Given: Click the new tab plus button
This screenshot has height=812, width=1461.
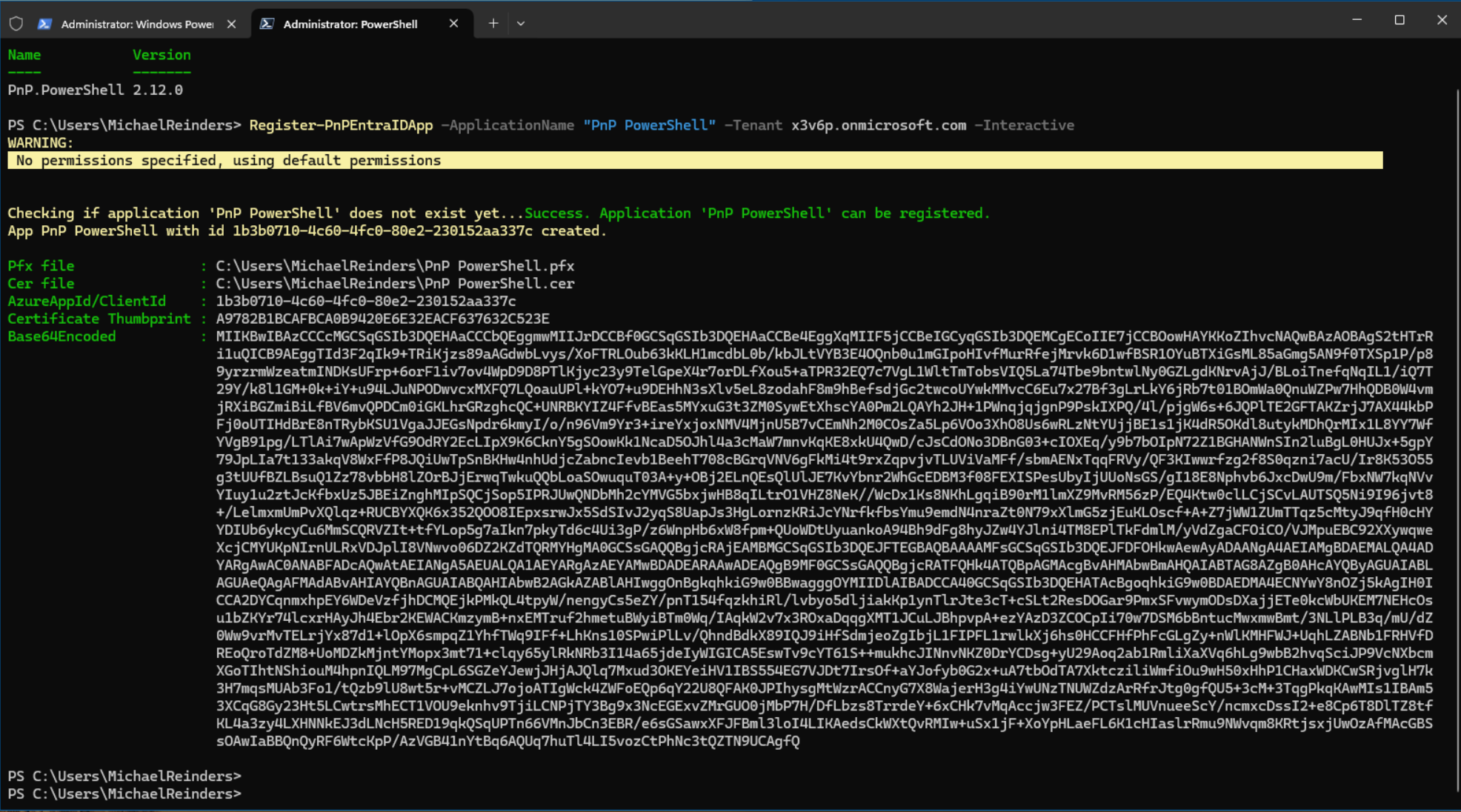Looking at the screenshot, I should 493,23.
